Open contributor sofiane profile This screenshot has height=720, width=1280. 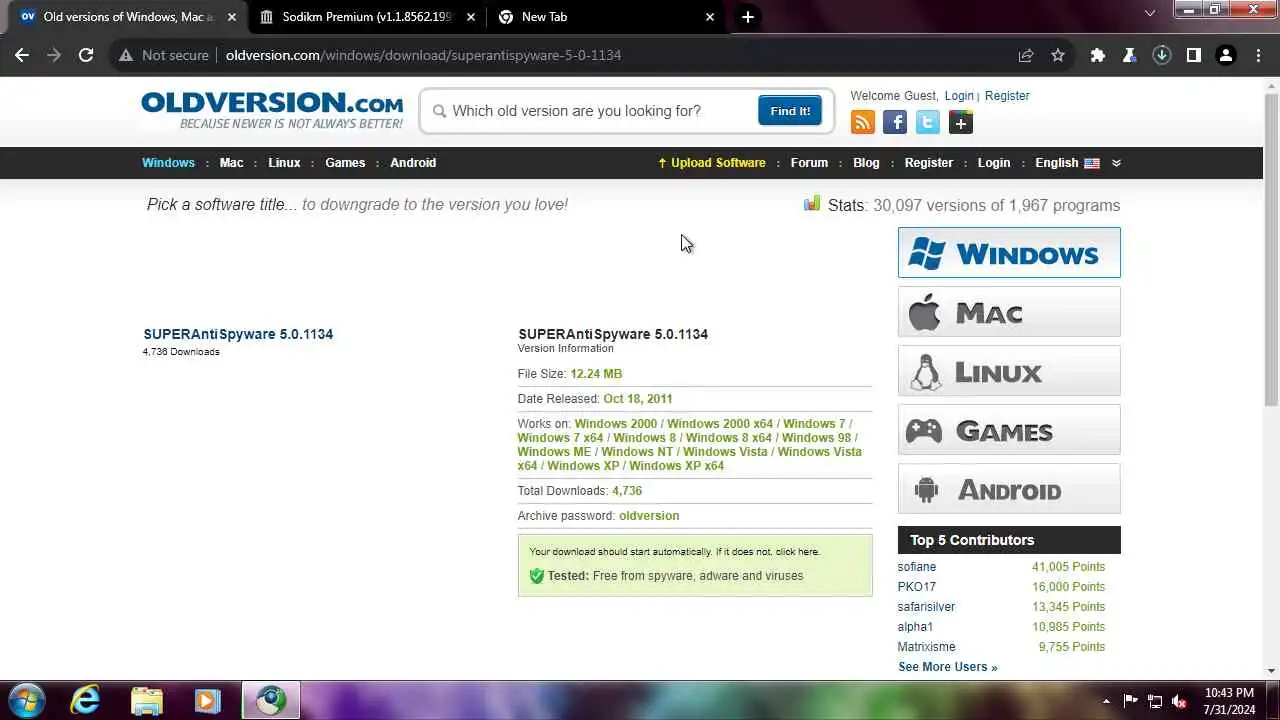tap(917, 567)
